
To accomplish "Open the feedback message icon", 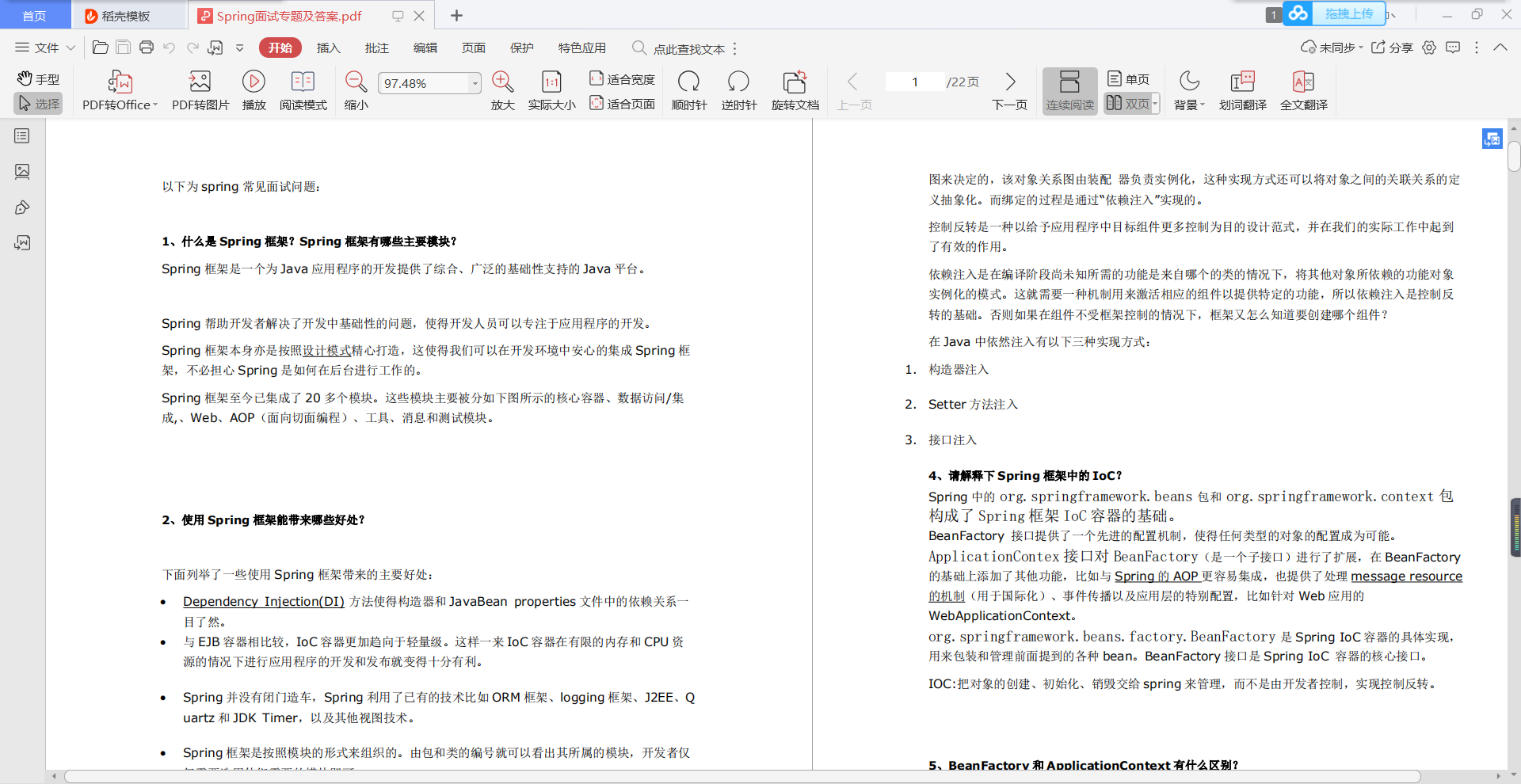I will [1453, 48].
